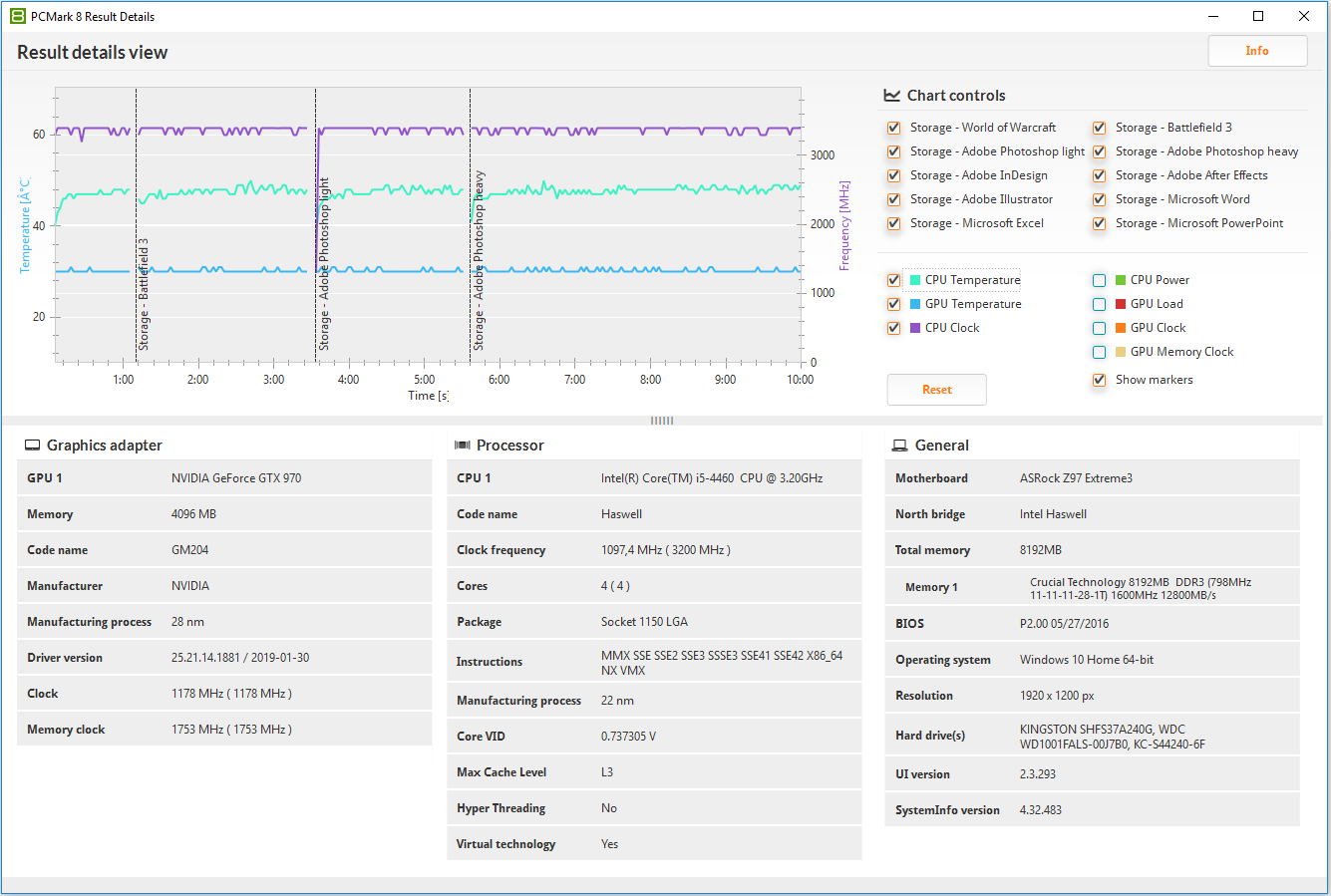1331x896 pixels.
Task: Click the Result details view heading
Action: pyautogui.click(x=93, y=53)
